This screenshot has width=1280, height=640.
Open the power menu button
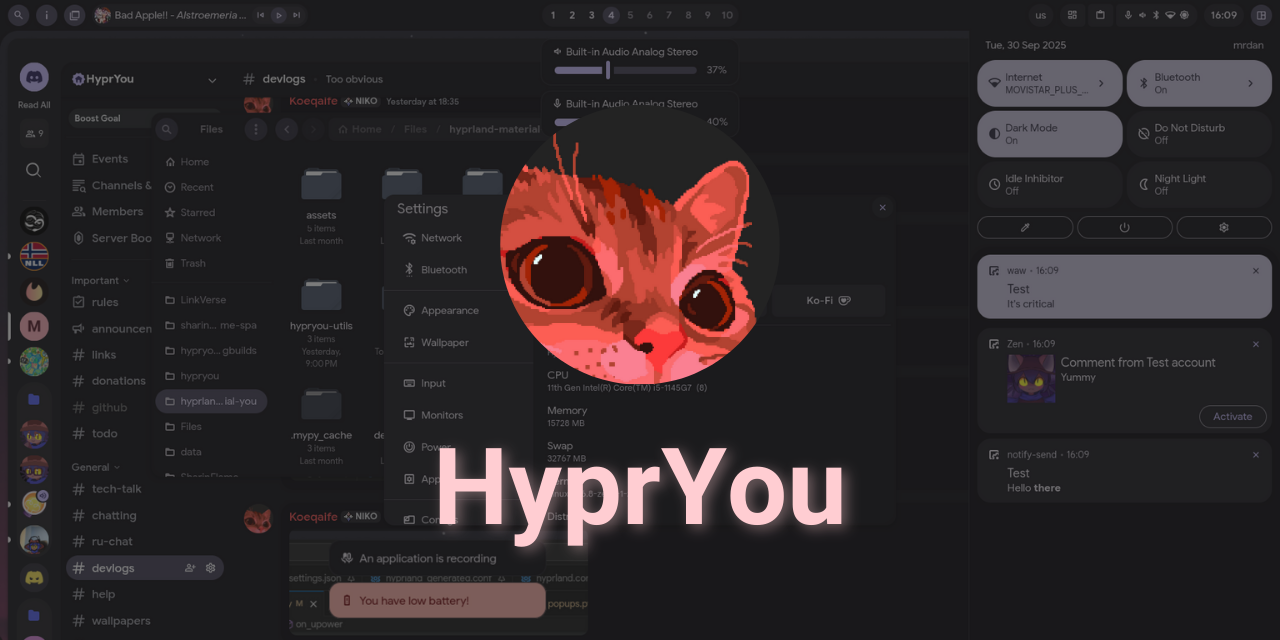click(x=1124, y=227)
